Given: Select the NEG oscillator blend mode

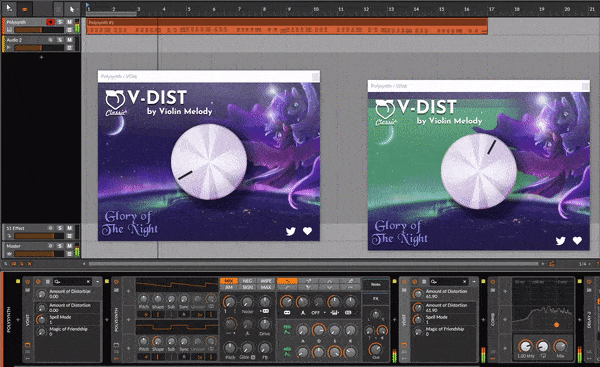Looking at the screenshot, I should coord(248,281).
